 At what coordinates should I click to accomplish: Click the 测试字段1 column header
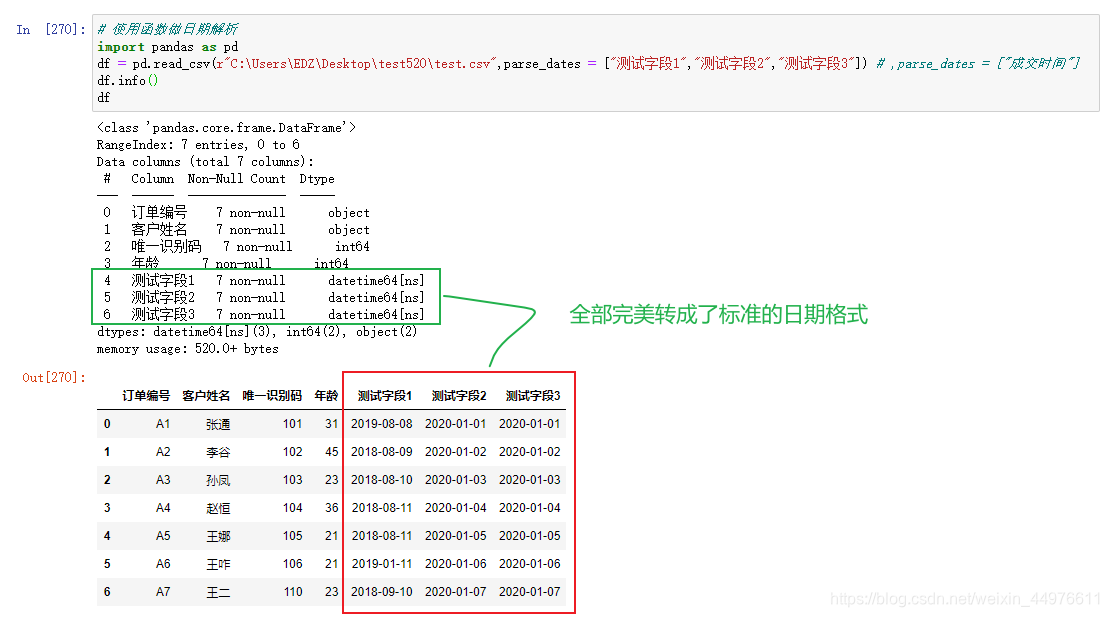pyautogui.click(x=385, y=396)
